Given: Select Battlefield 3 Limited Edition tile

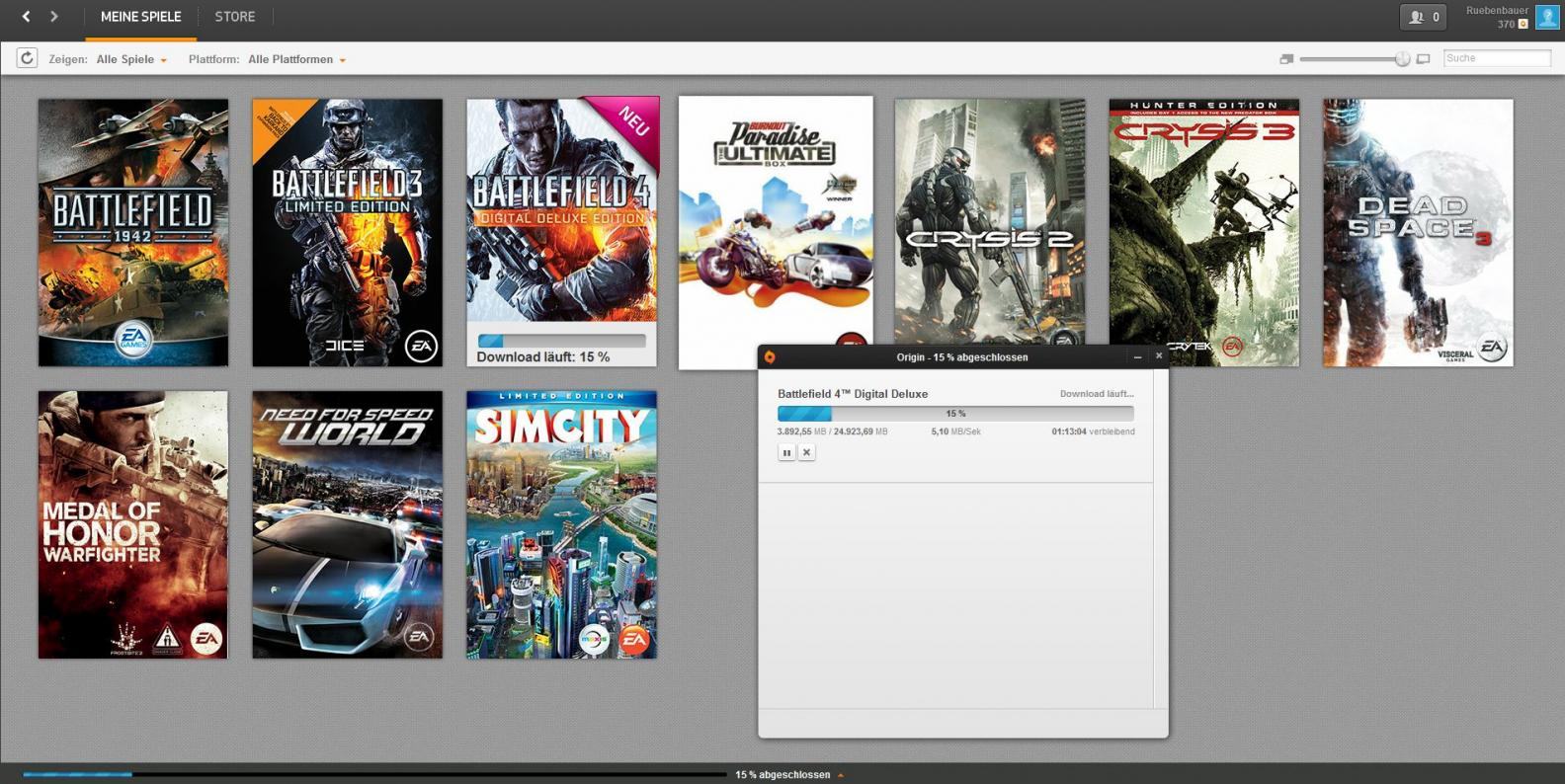Looking at the screenshot, I should click(x=348, y=232).
